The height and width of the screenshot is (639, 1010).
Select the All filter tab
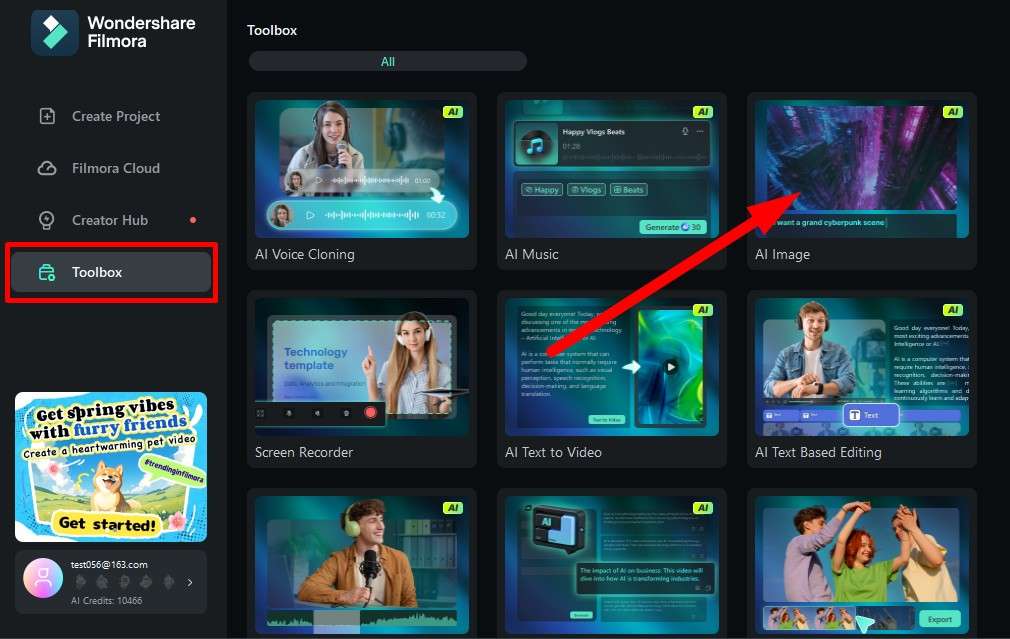tap(388, 62)
